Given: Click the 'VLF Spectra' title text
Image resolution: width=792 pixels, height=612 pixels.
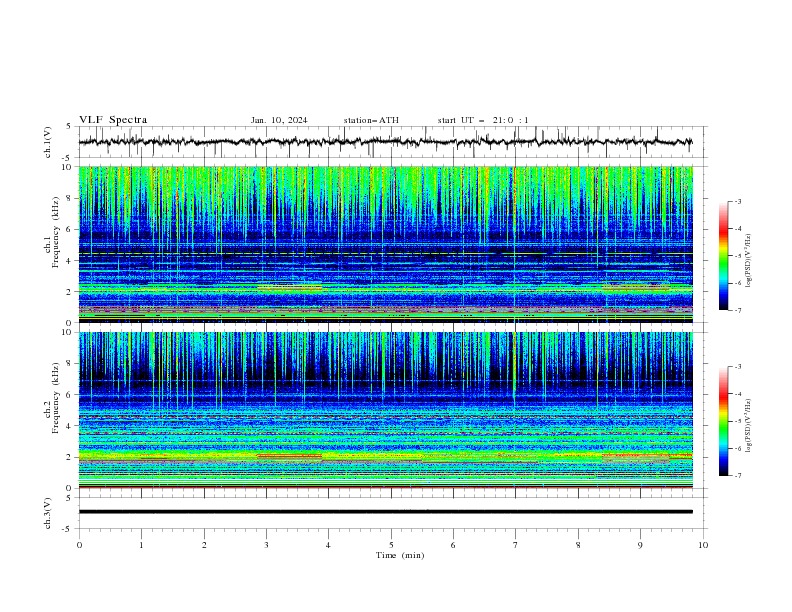Looking at the screenshot, I should [x=113, y=120].
